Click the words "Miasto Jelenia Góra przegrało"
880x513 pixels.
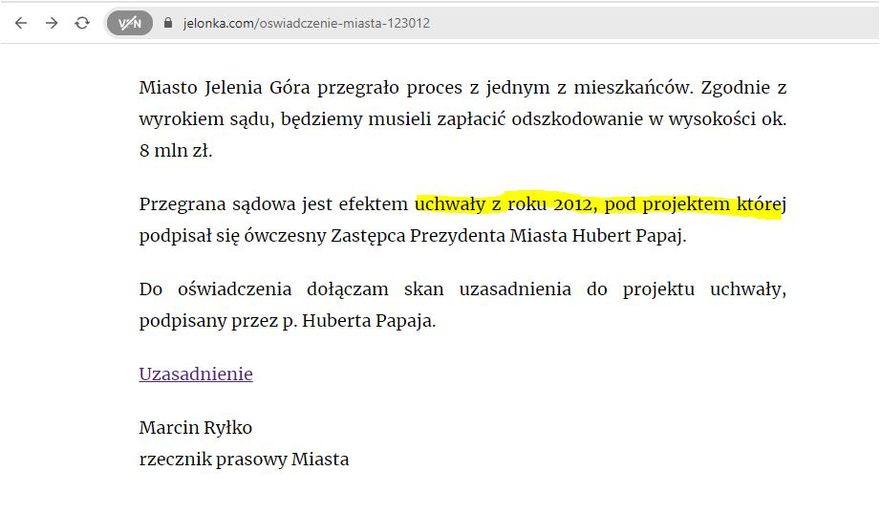(x=268, y=88)
